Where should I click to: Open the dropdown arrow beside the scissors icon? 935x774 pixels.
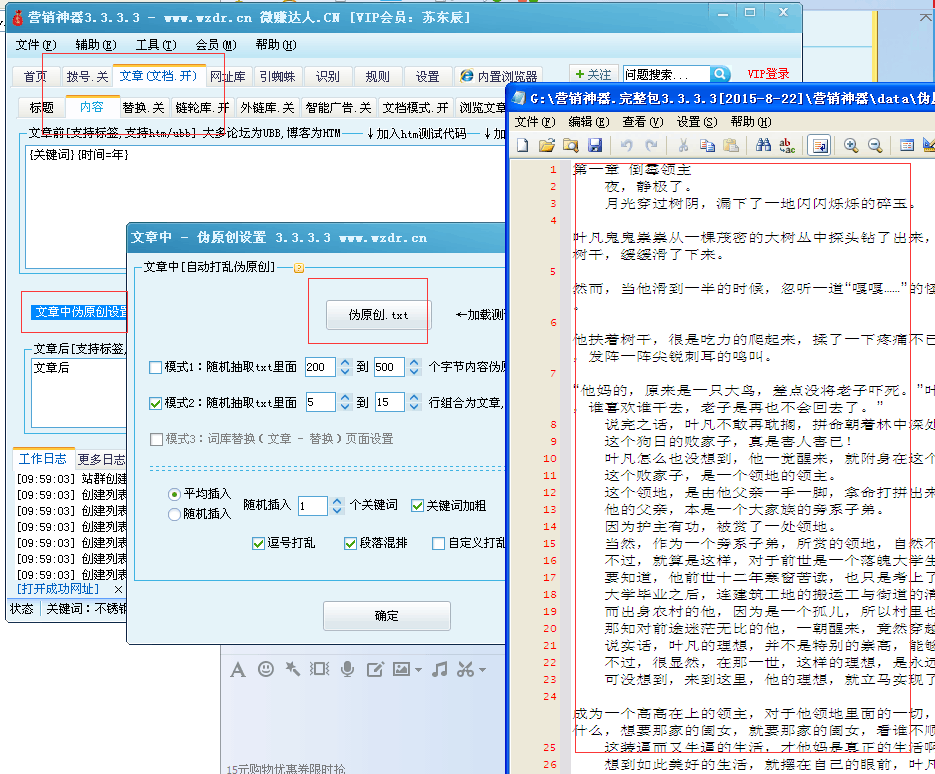point(482,670)
